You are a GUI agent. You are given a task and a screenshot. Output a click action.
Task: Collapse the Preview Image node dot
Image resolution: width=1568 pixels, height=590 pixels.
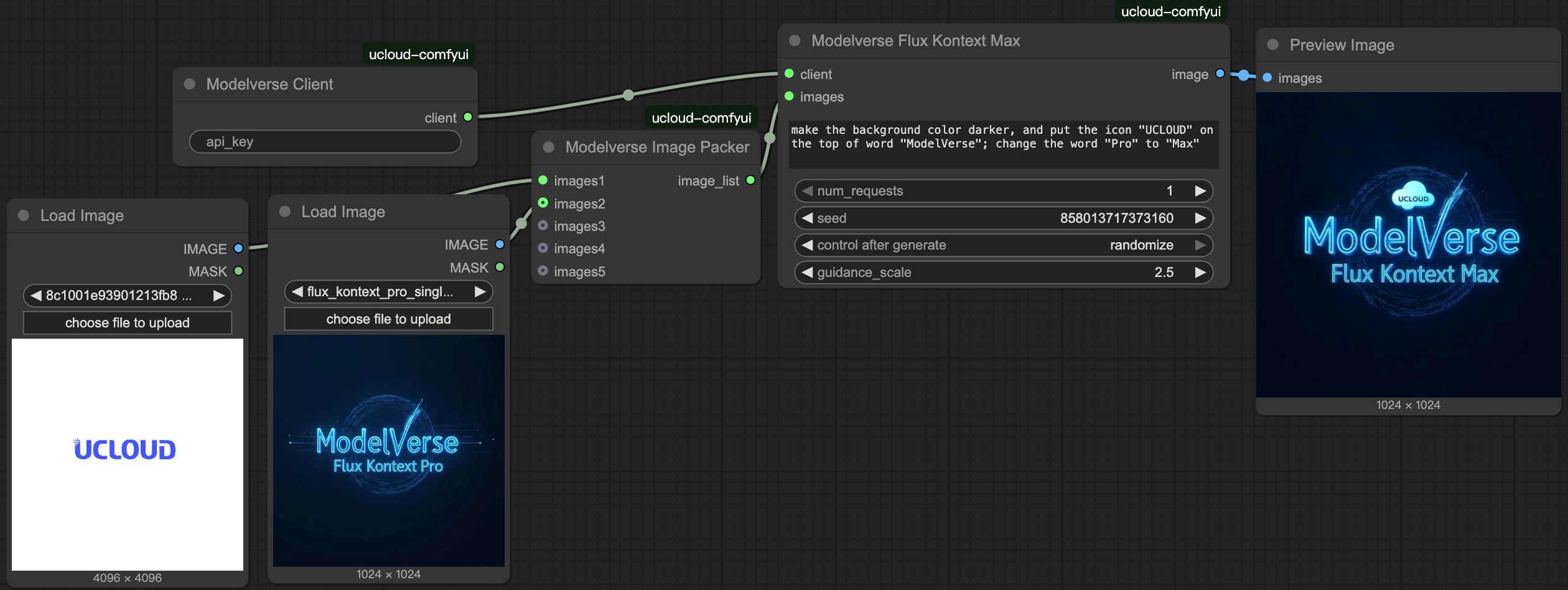coord(1272,45)
